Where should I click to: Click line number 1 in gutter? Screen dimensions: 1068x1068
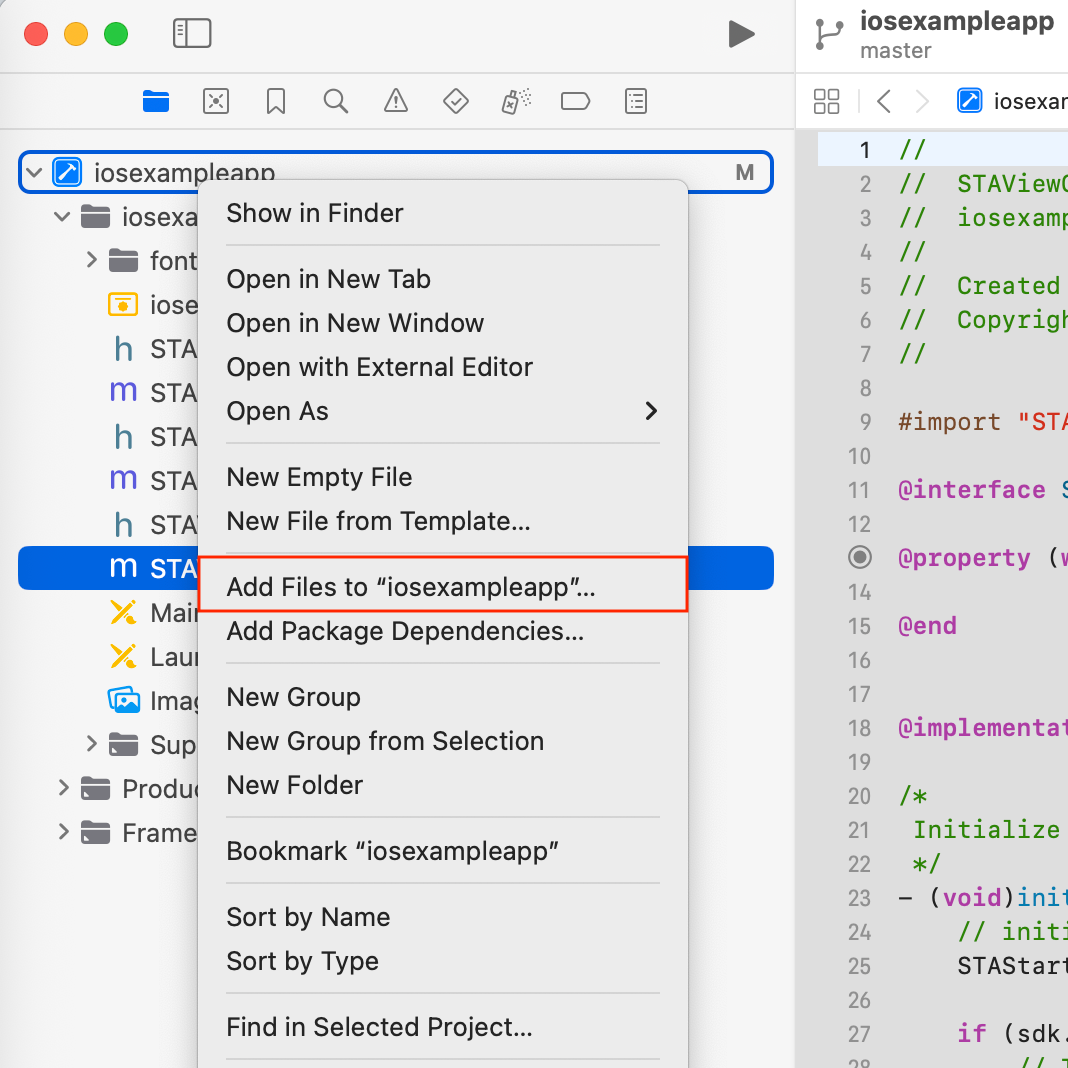tap(864, 150)
